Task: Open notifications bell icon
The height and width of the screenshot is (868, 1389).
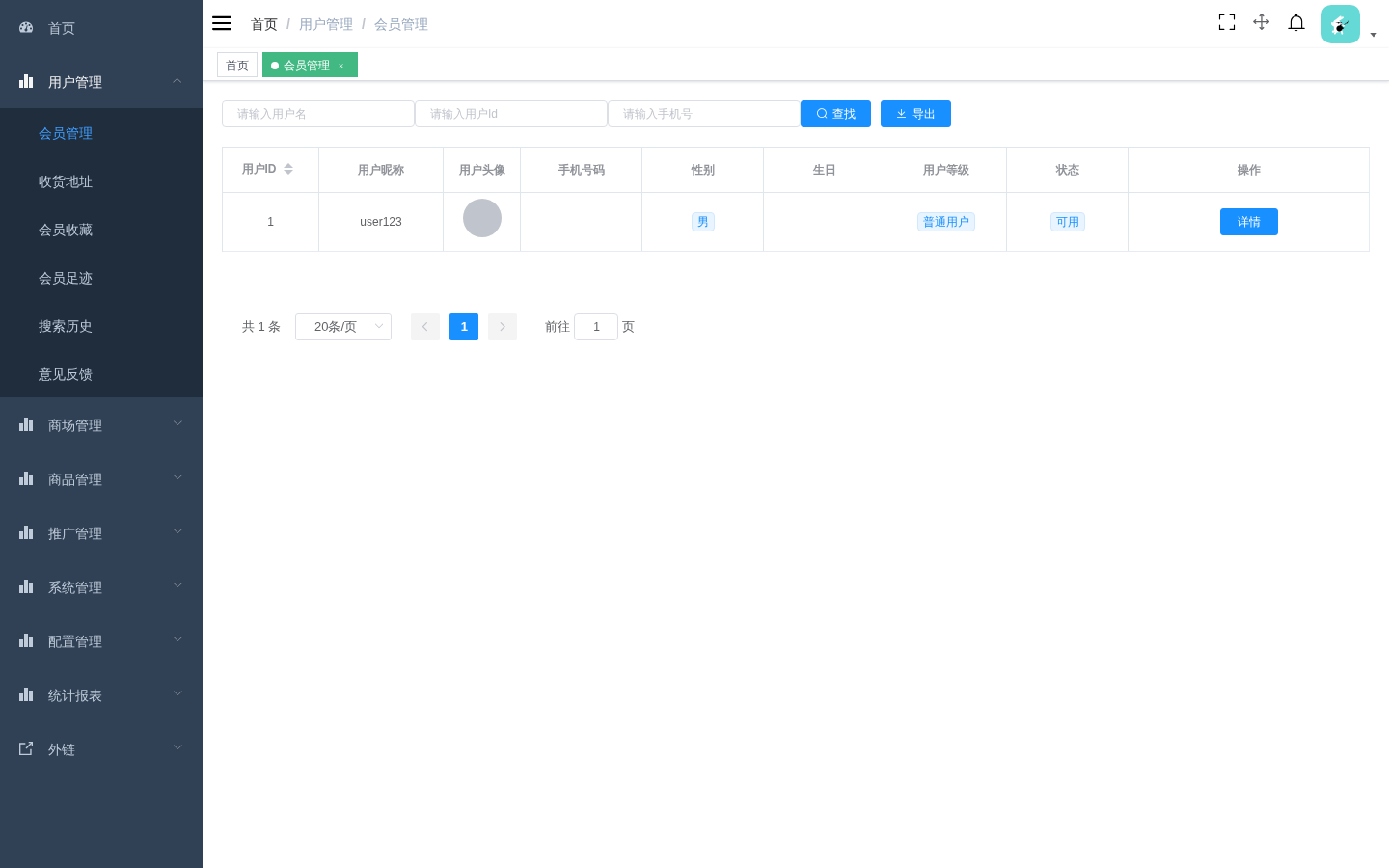Action: pos(1296,22)
